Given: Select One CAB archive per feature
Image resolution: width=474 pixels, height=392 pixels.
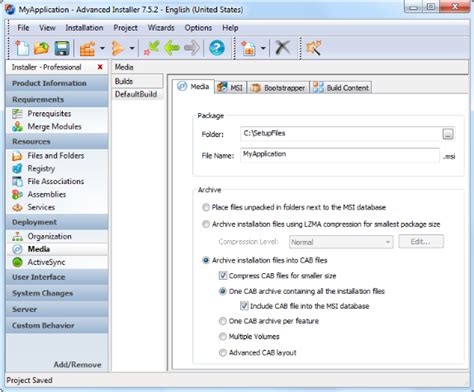Looking at the screenshot, I should click(x=223, y=321).
